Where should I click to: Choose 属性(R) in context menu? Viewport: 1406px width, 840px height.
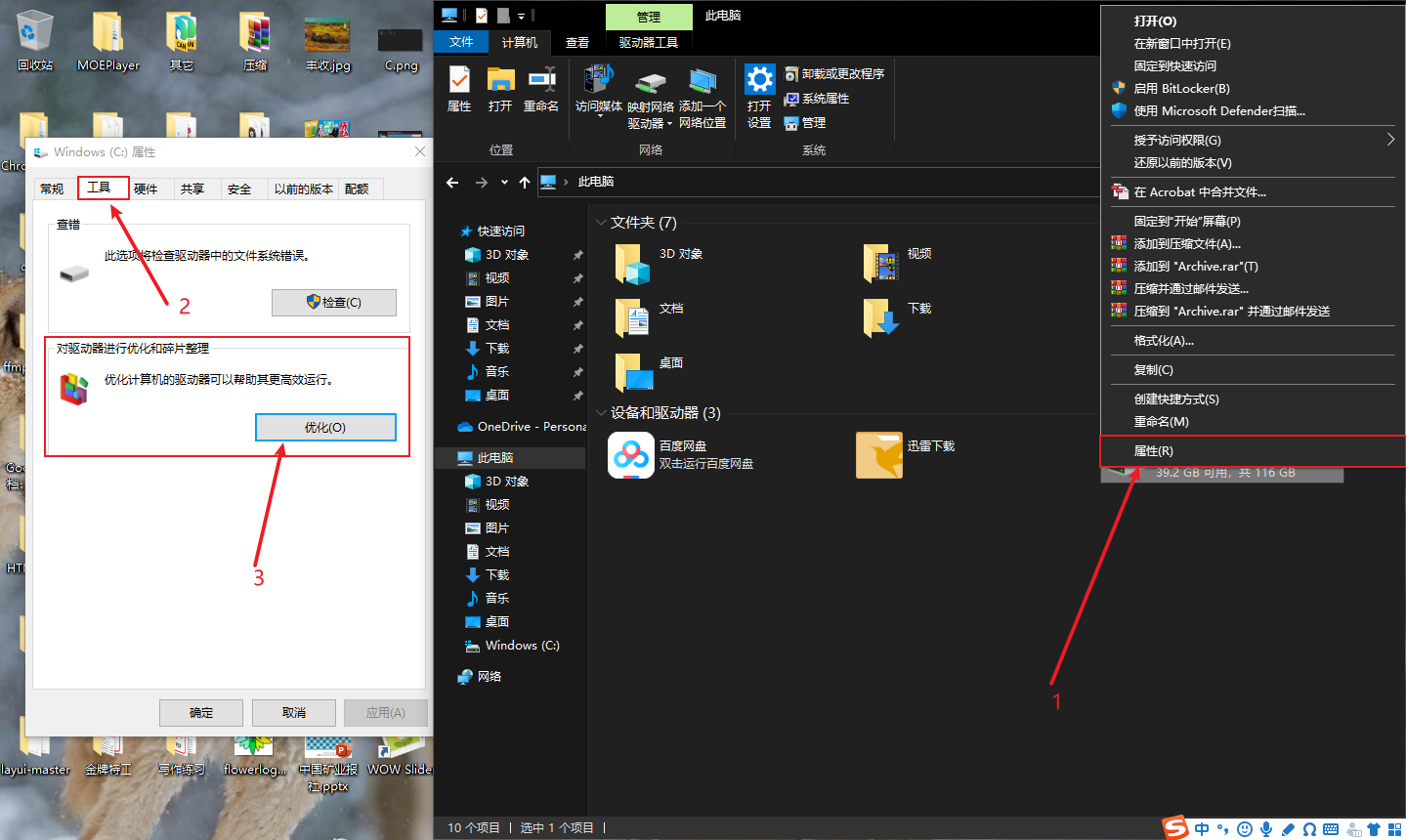1253,450
